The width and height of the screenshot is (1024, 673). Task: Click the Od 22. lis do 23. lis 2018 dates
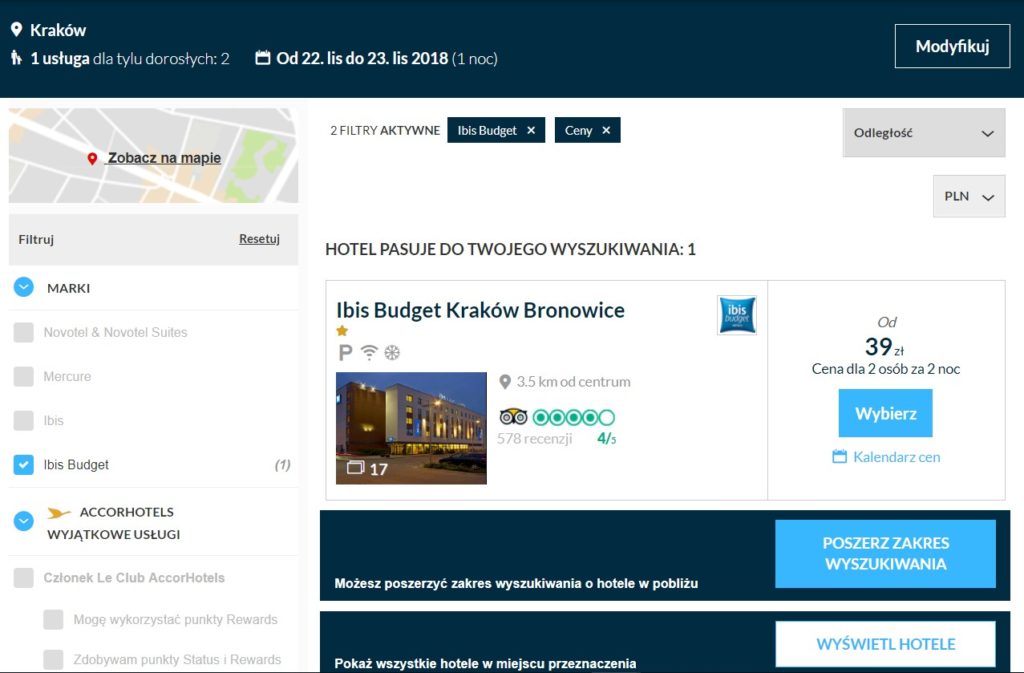click(362, 58)
